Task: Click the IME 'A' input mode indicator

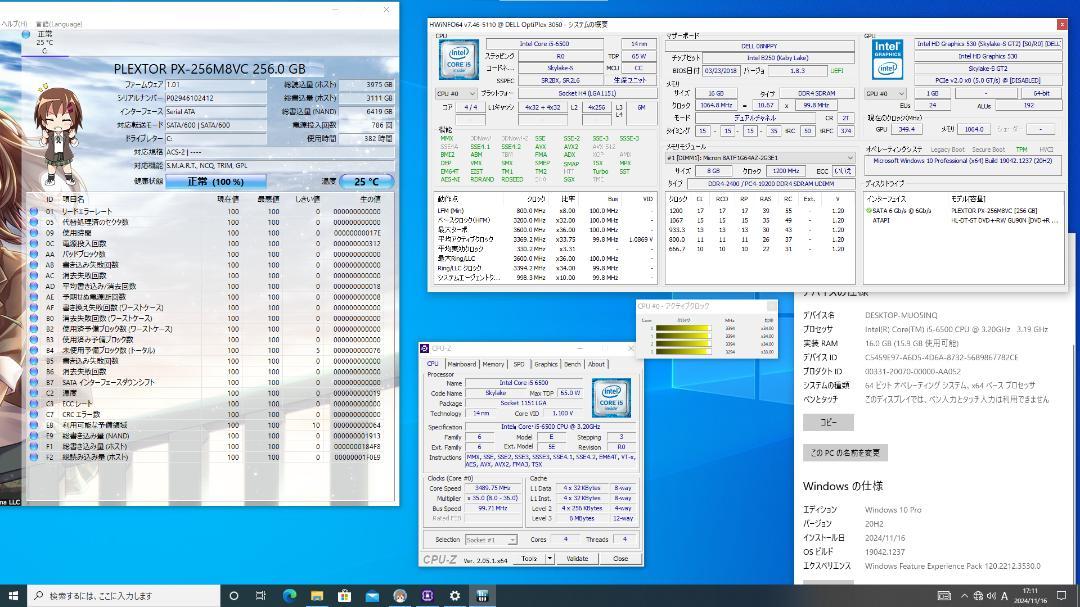Action: click(x=1004, y=596)
